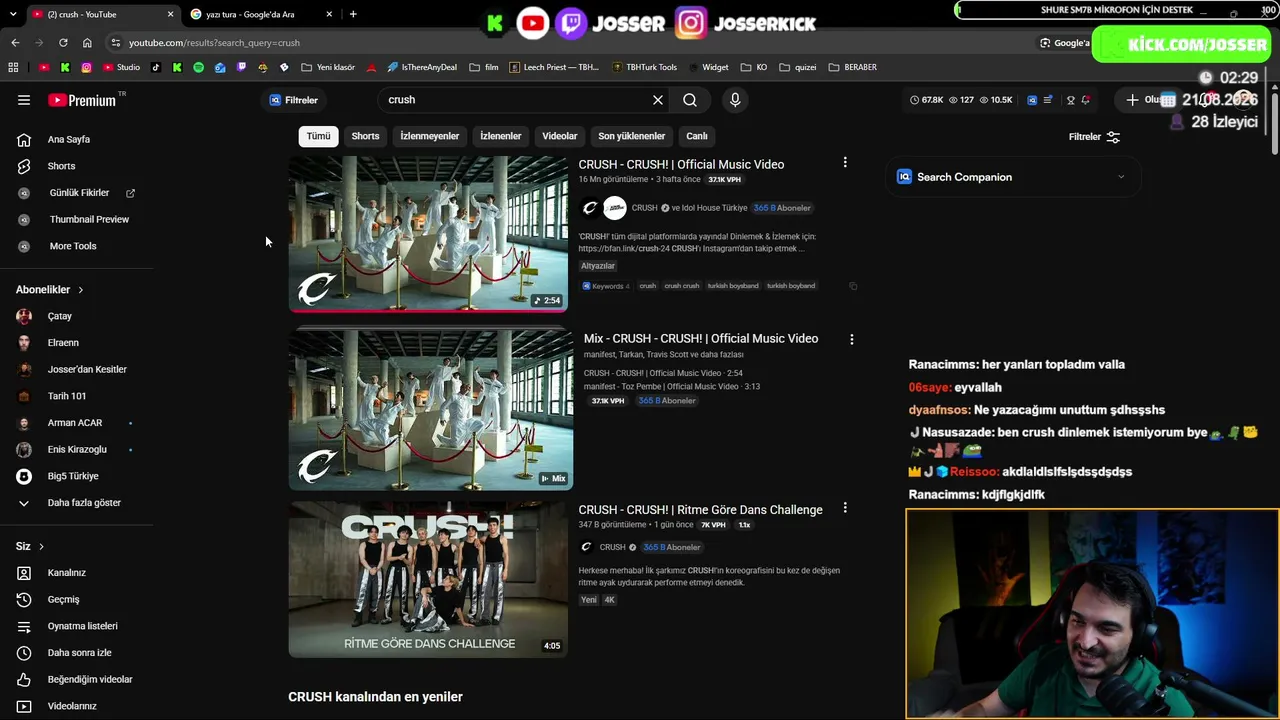The image size is (1280, 720).
Task: Copy the keywords with the copy icon
Action: tap(853, 286)
